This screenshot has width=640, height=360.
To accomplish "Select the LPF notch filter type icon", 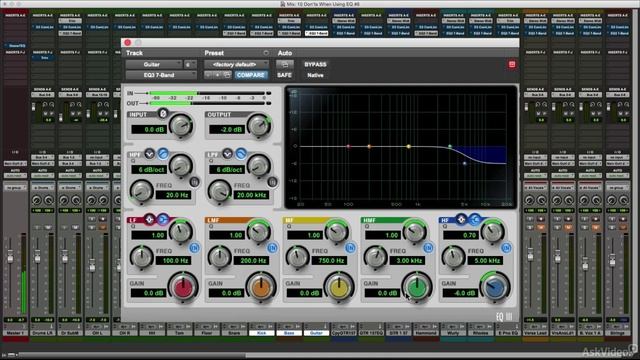I will [x=227, y=154].
